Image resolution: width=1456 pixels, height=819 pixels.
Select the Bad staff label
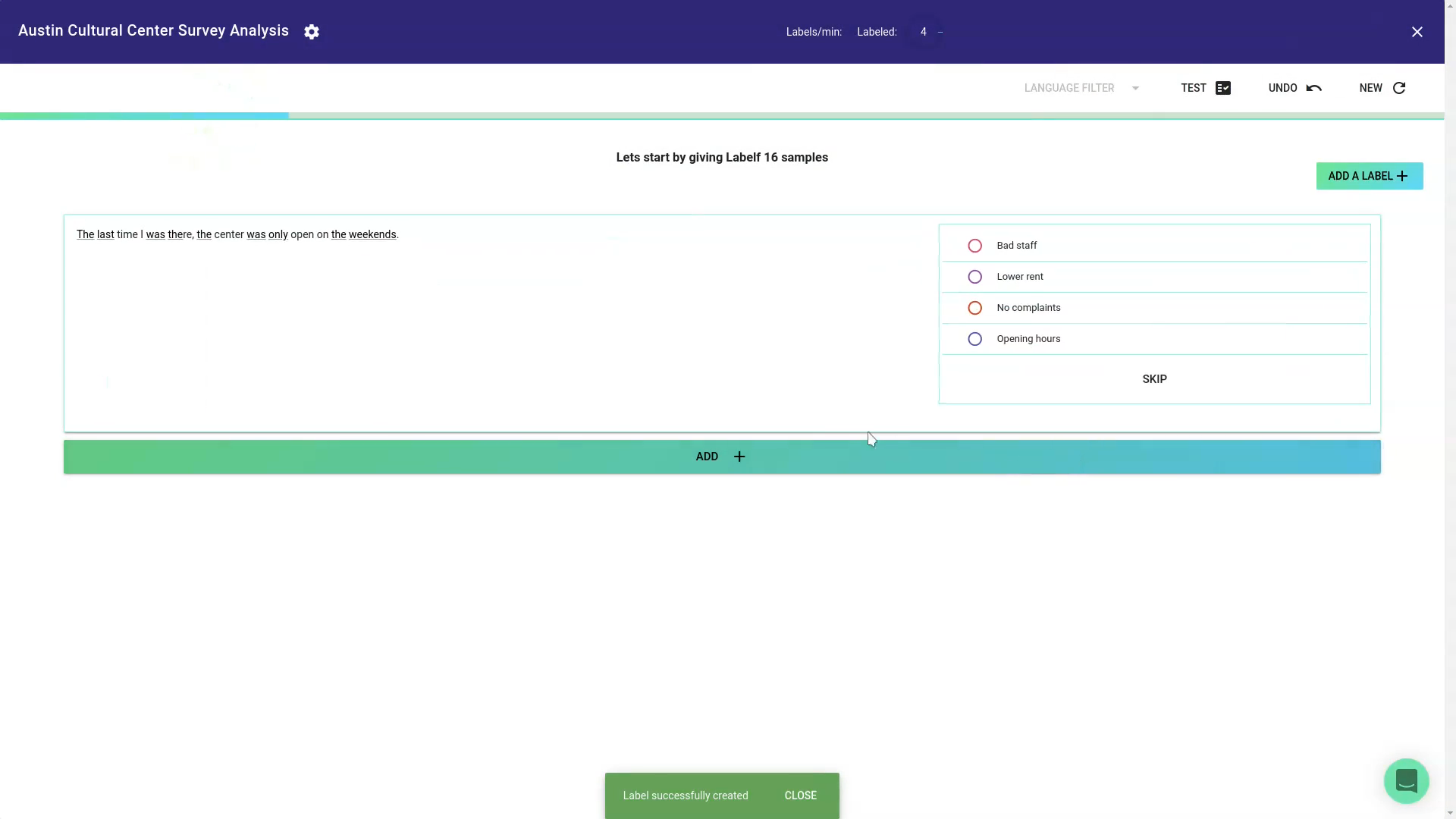pos(975,246)
